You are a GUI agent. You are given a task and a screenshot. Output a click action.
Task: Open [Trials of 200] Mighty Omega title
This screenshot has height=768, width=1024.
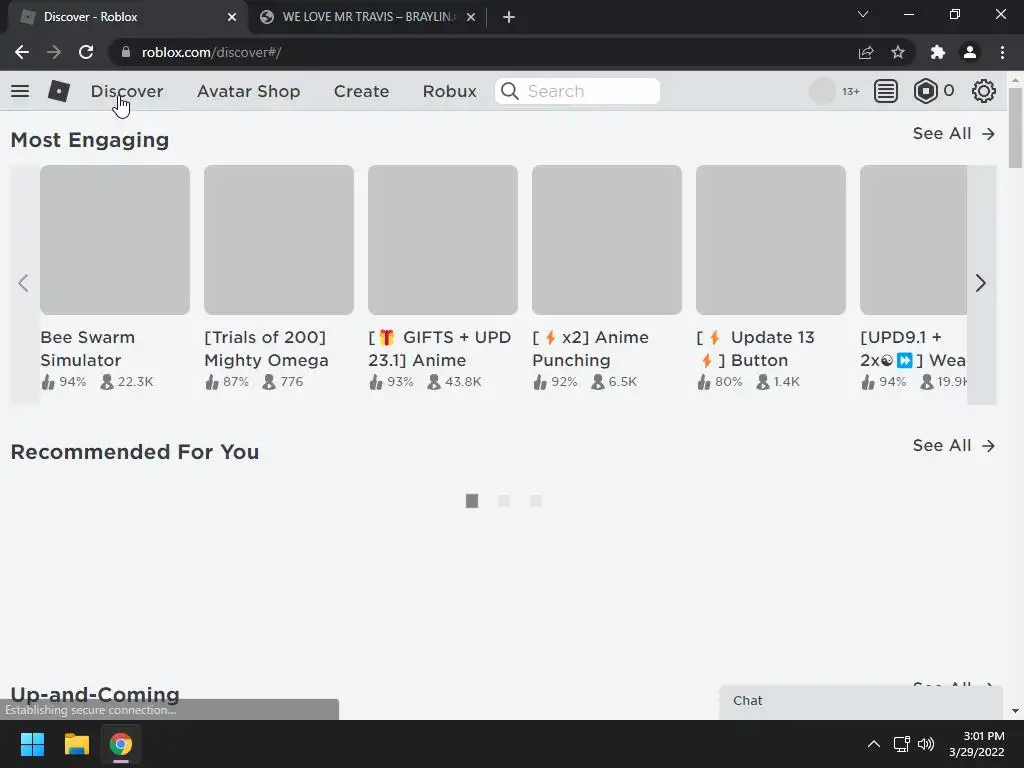coord(266,349)
